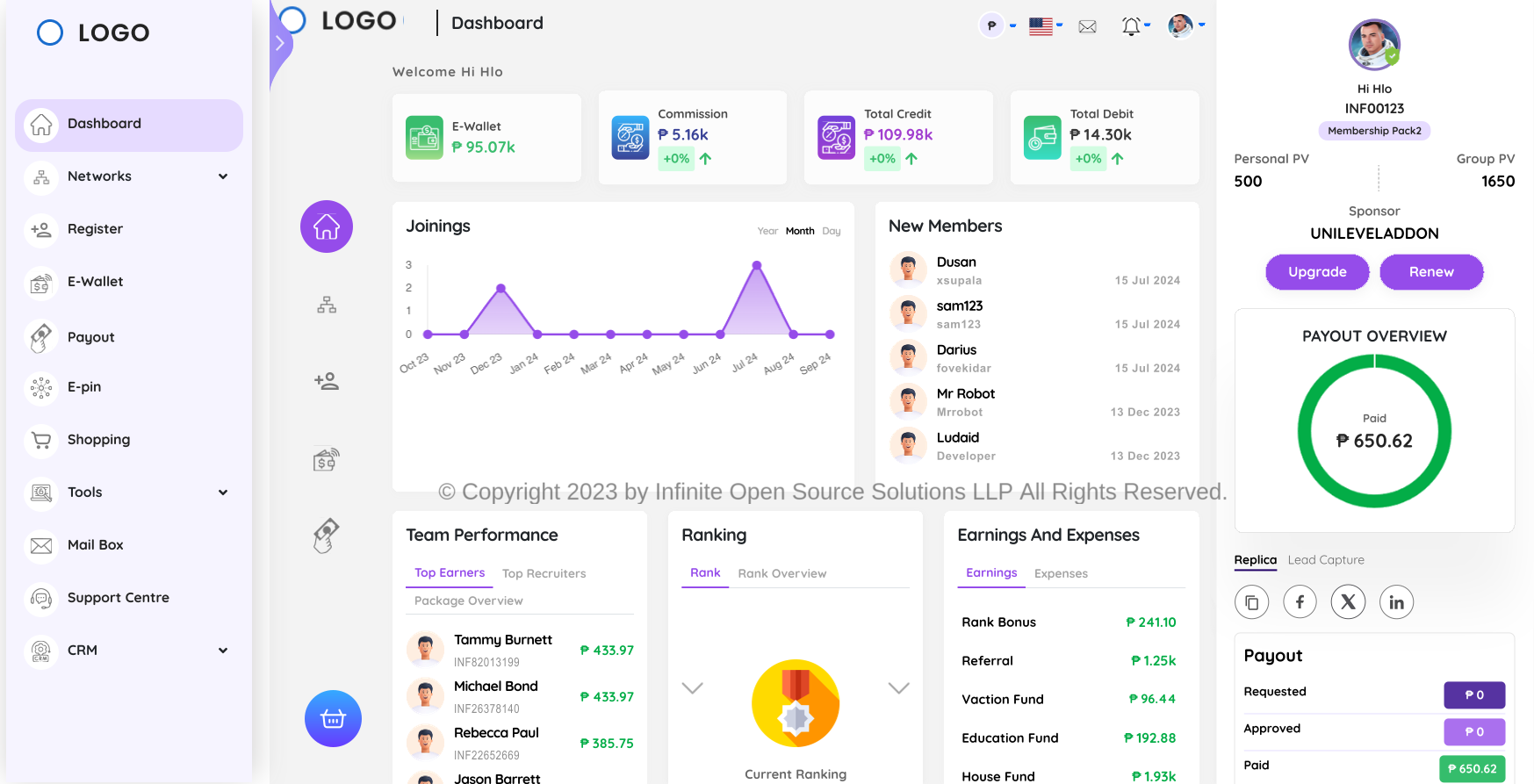Click the Rank Bonus earnings row
This screenshot has height=784, width=1534.
(1069, 622)
